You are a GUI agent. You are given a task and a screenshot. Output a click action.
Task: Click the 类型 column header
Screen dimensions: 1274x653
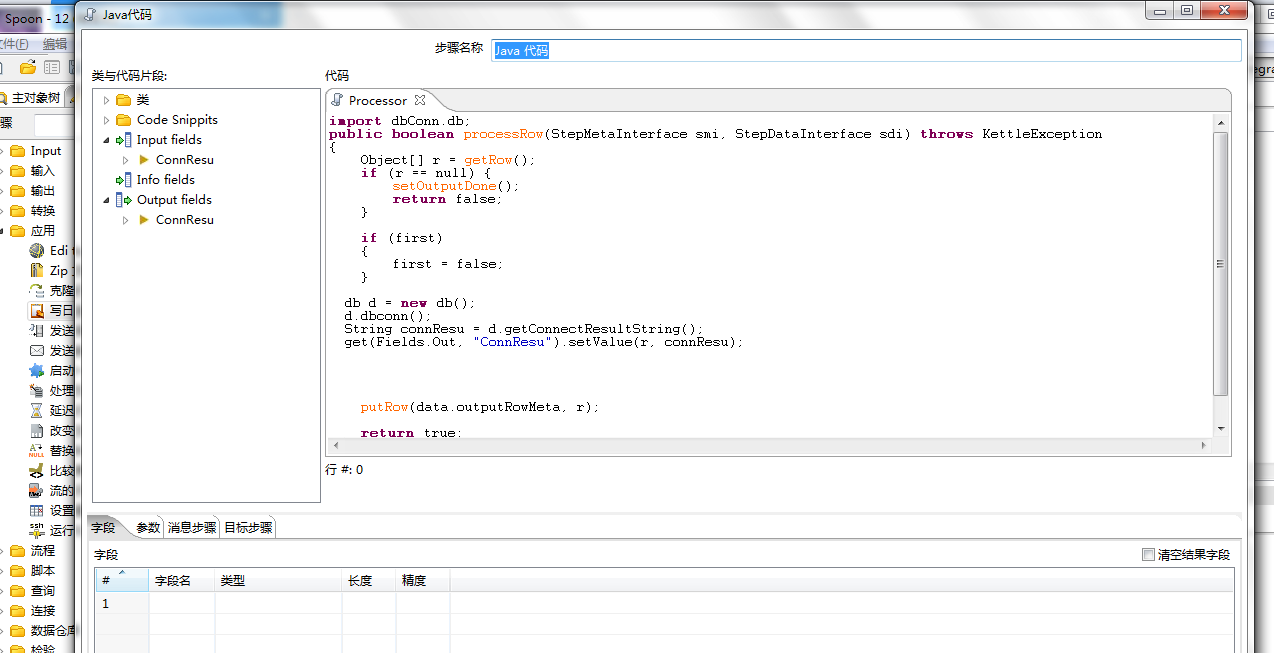(278, 580)
